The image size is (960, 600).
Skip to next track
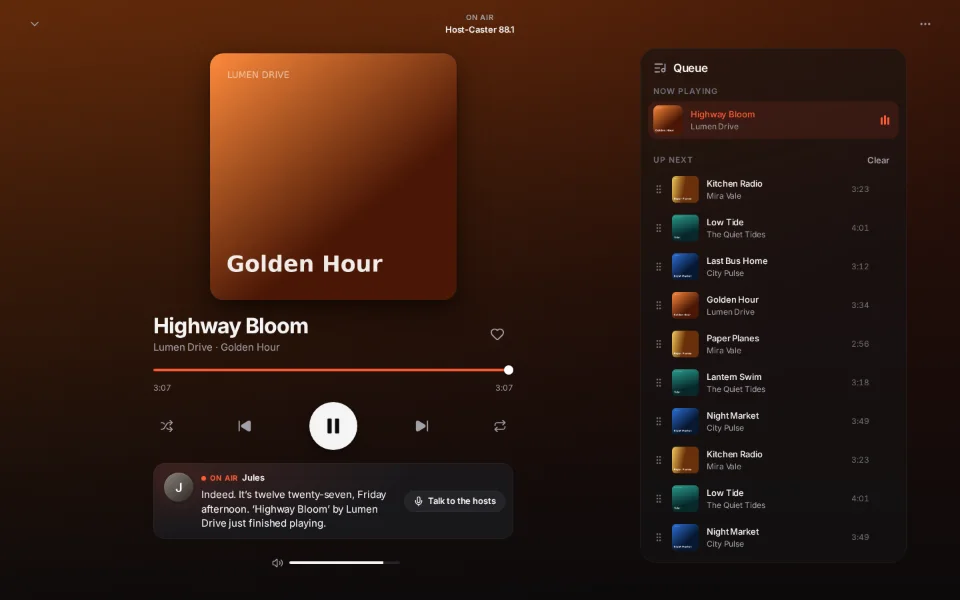click(422, 426)
